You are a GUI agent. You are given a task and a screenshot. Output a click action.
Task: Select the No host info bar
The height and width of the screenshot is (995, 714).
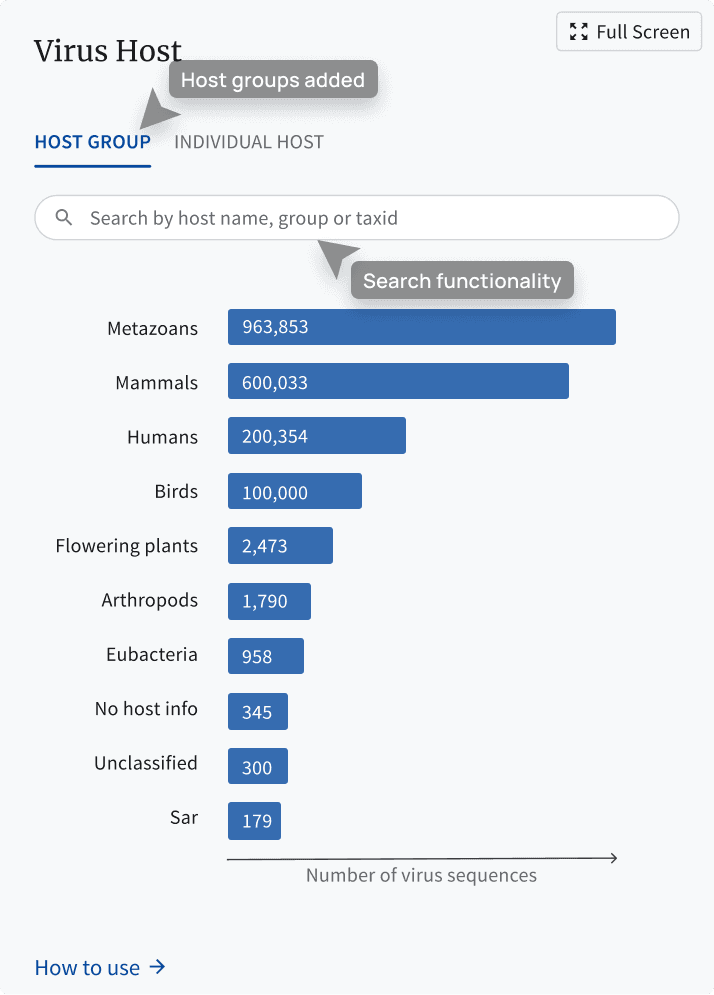point(258,711)
